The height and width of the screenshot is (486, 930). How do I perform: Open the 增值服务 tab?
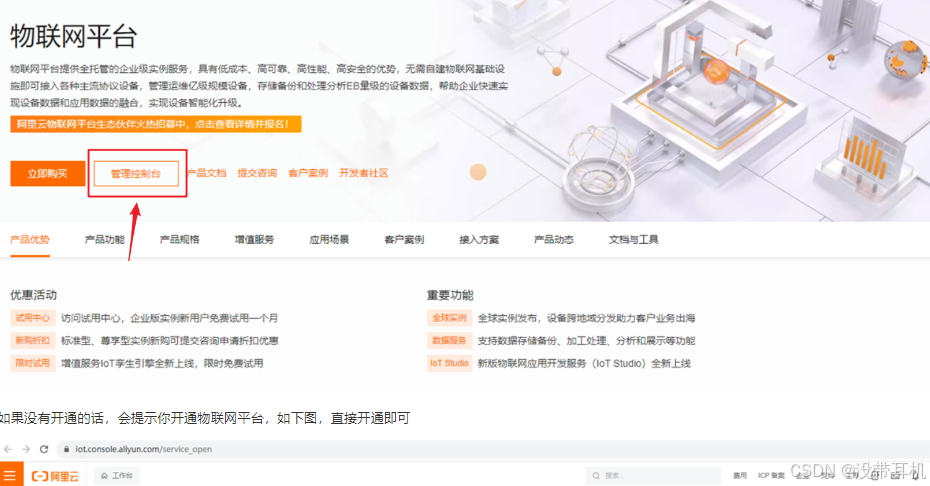click(254, 240)
